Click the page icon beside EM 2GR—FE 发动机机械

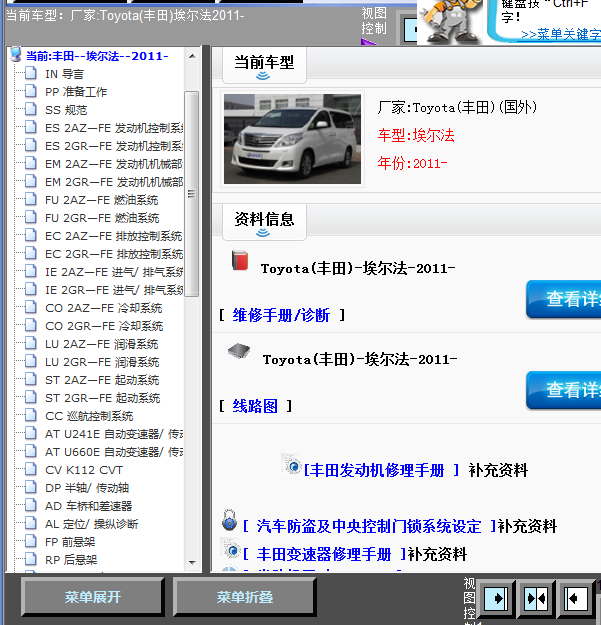click(x=31, y=181)
